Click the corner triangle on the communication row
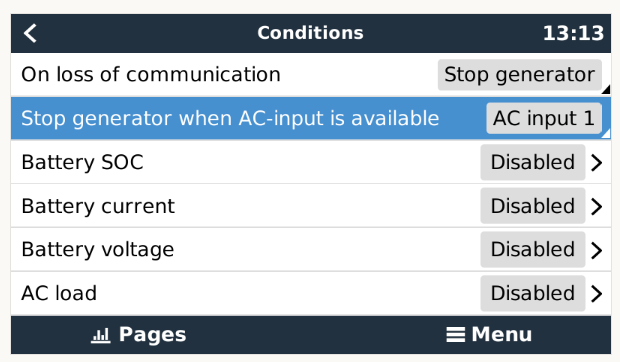The image size is (620, 362). 607,90
